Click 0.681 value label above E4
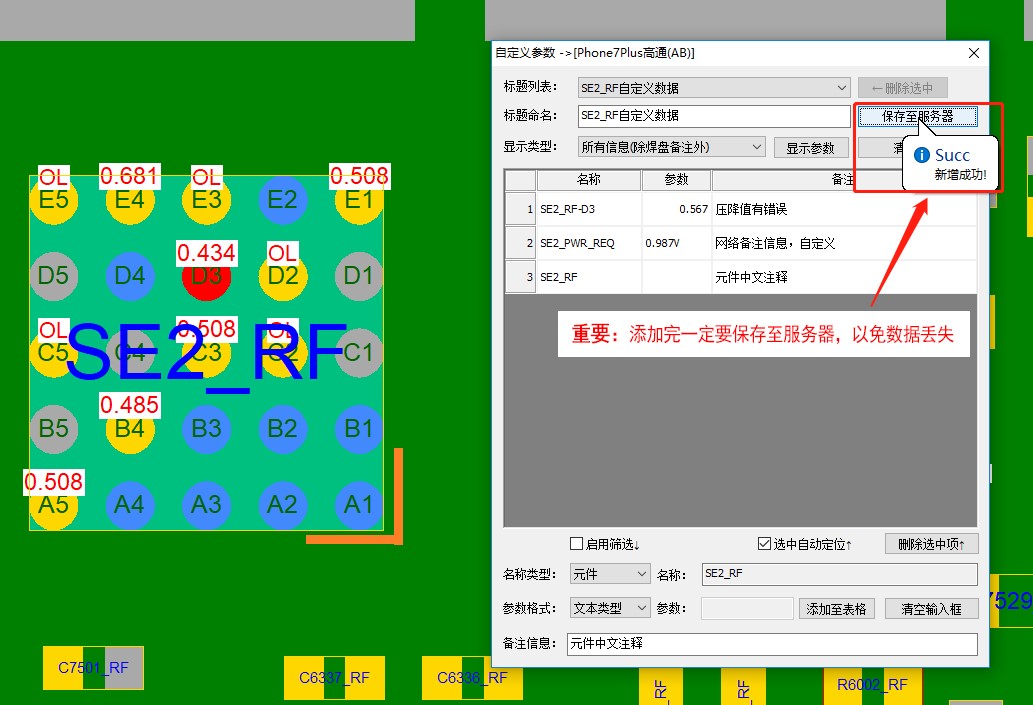Screen dimensions: 1033x705 click(129, 176)
